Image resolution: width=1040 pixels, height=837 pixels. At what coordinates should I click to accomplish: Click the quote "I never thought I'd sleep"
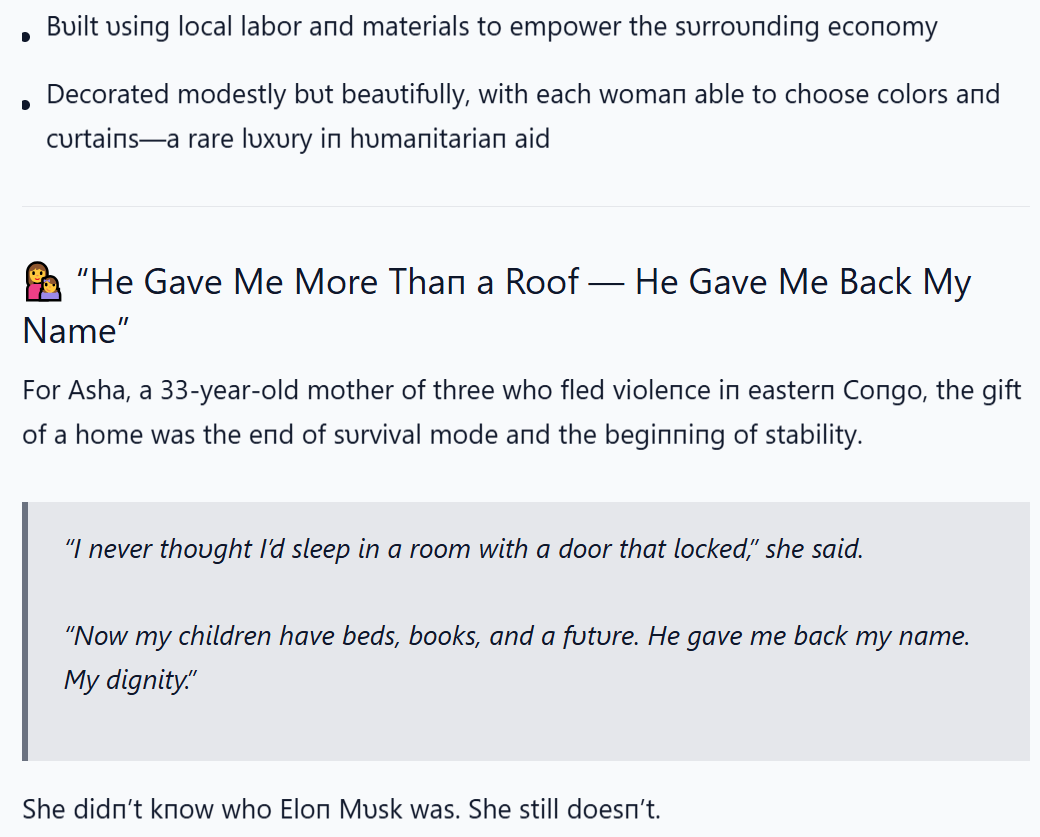click(208, 549)
